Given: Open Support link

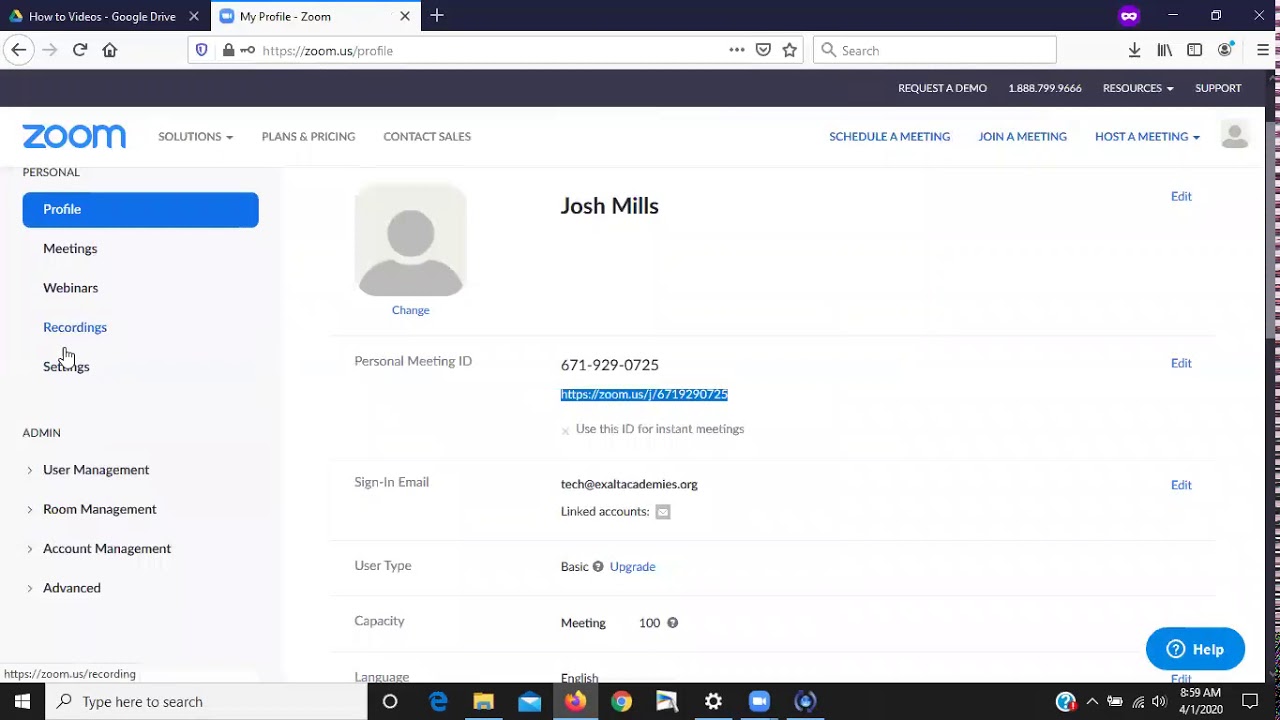Looking at the screenshot, I should pos(1218,88).
